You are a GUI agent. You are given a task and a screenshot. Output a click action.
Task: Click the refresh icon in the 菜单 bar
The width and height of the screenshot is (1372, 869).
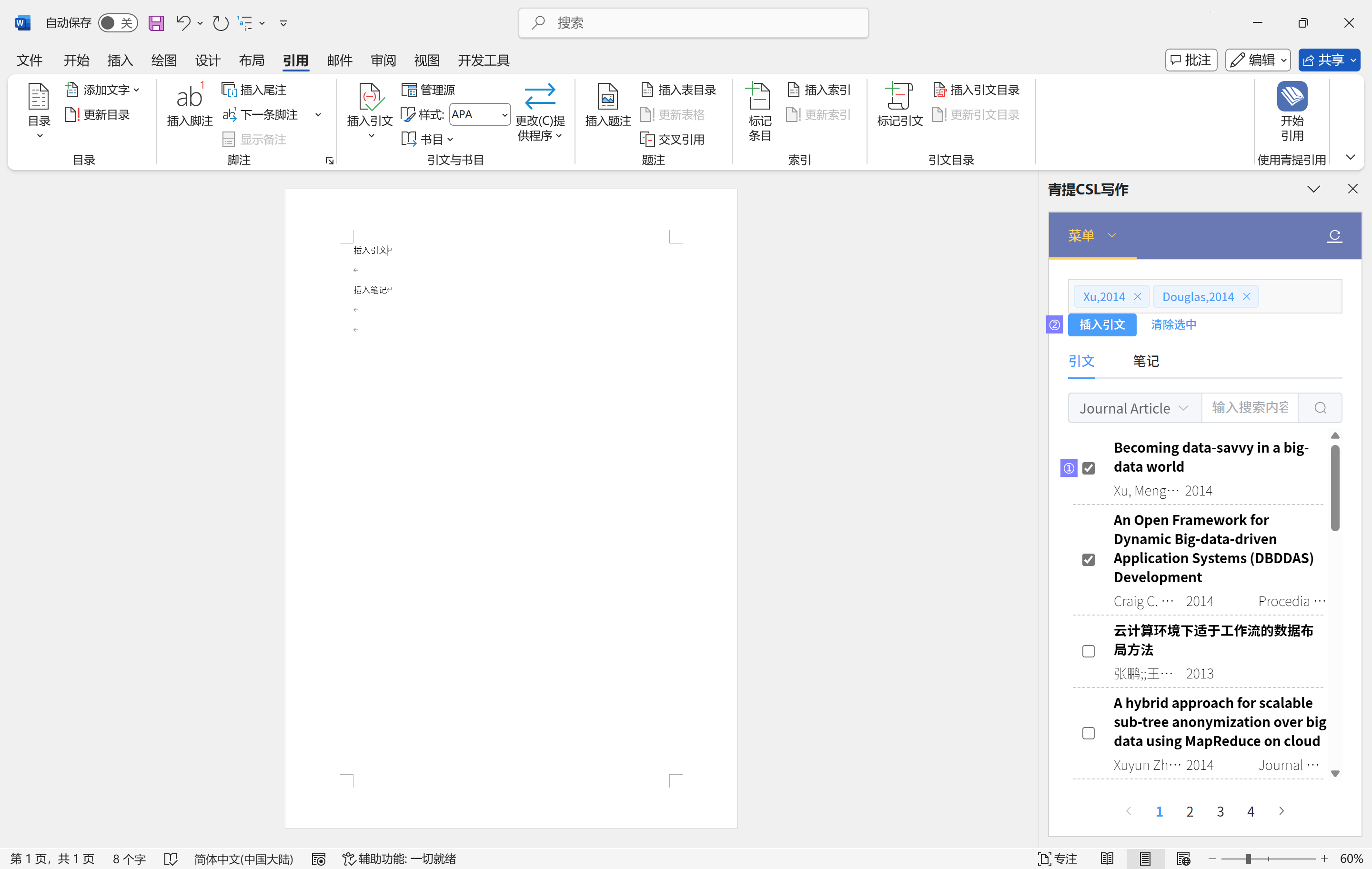1334,235
